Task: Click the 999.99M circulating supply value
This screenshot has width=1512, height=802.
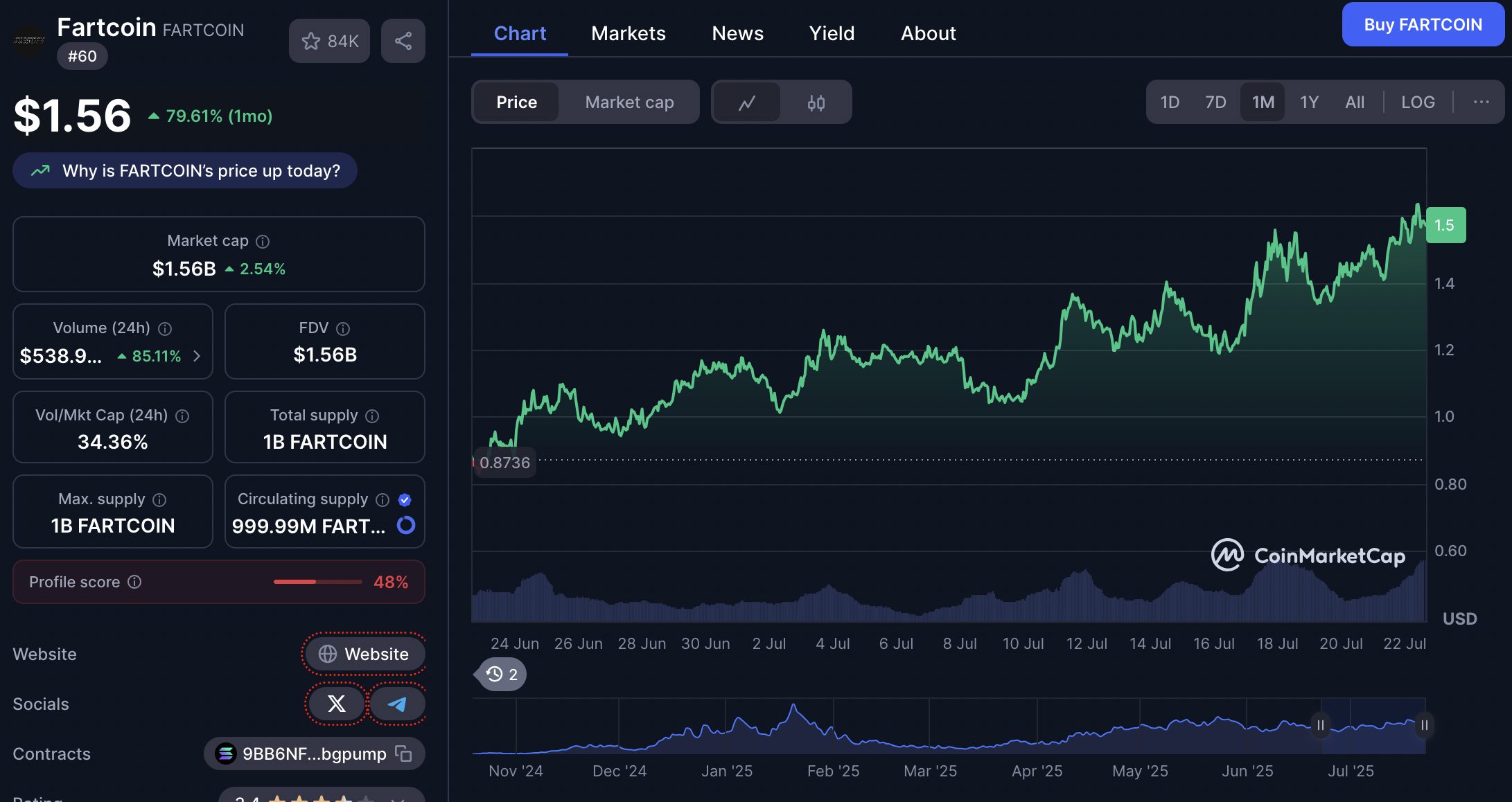Action: tap(308, 526)
